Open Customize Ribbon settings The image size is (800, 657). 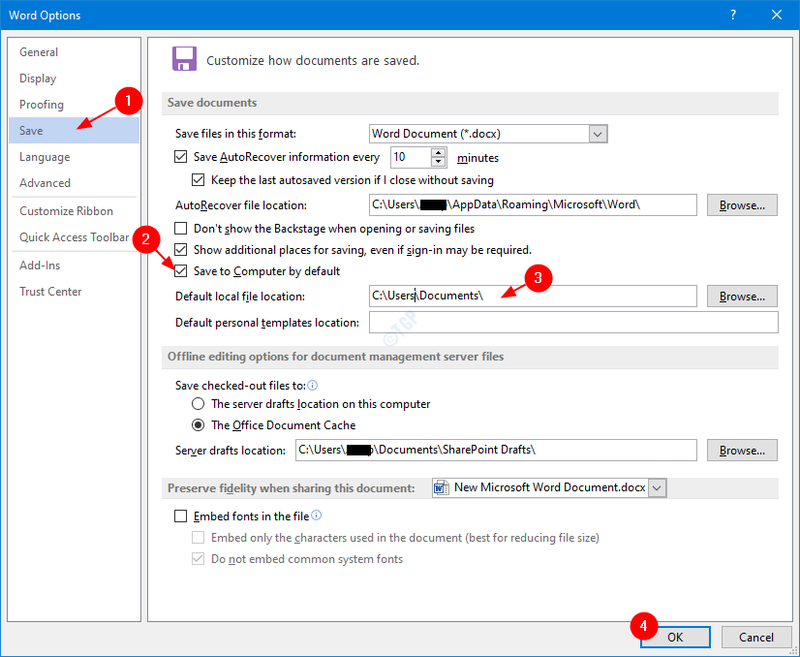pos(74,211)
